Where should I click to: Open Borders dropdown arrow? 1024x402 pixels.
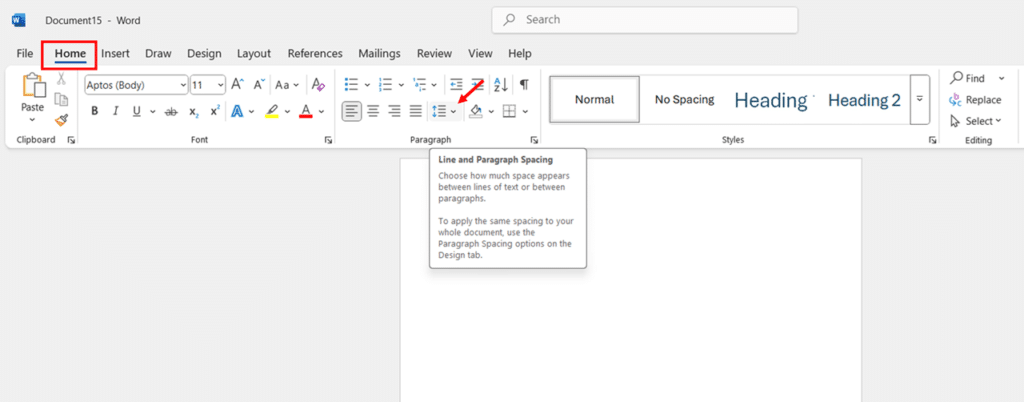(525, 112)
